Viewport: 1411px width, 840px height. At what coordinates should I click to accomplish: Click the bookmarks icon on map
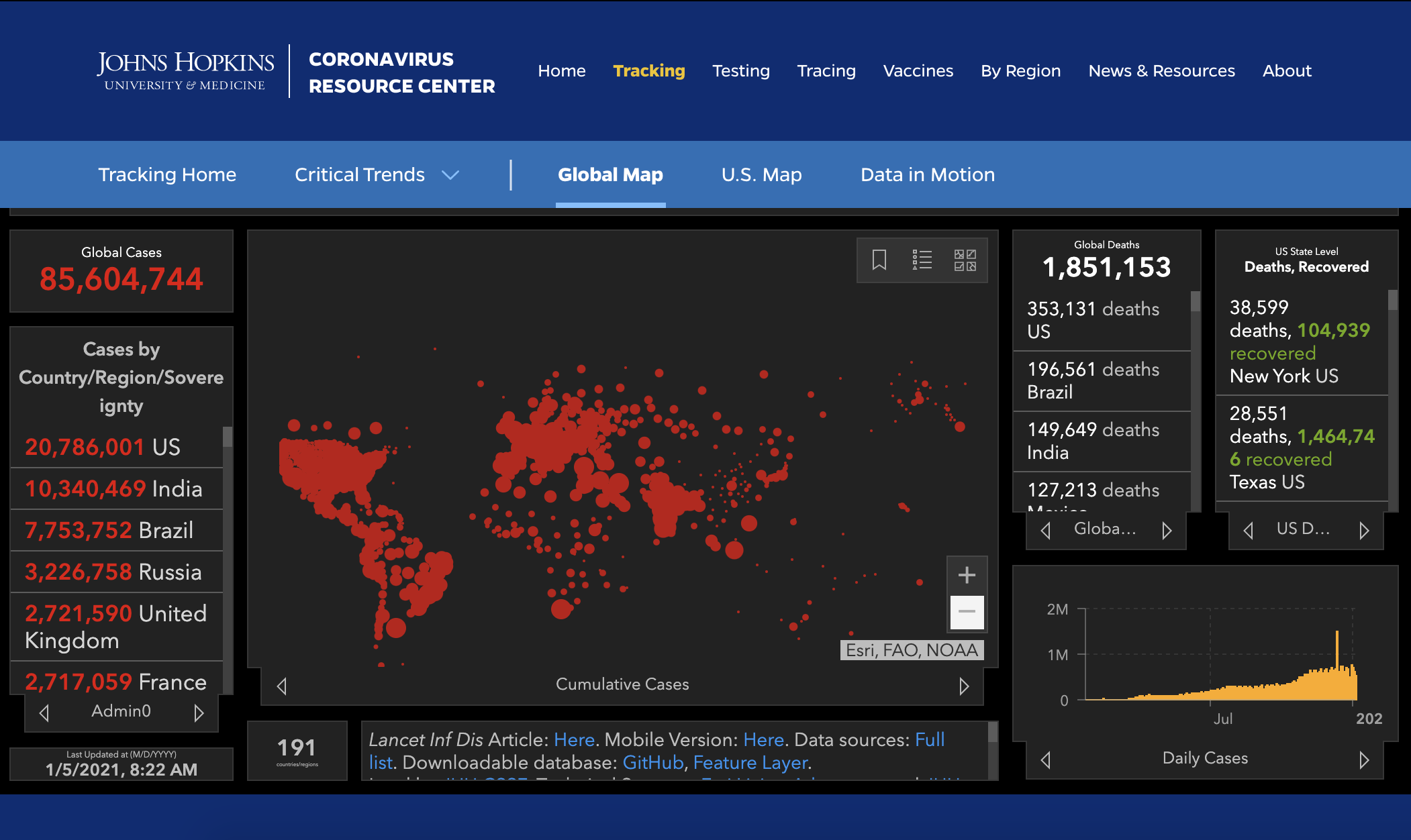(879, 260)
